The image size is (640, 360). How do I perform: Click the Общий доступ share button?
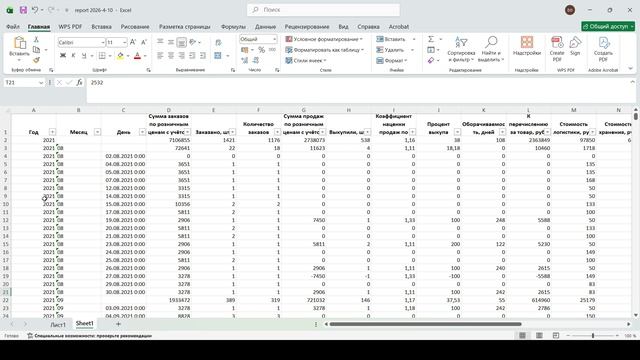tap(608, 27)
